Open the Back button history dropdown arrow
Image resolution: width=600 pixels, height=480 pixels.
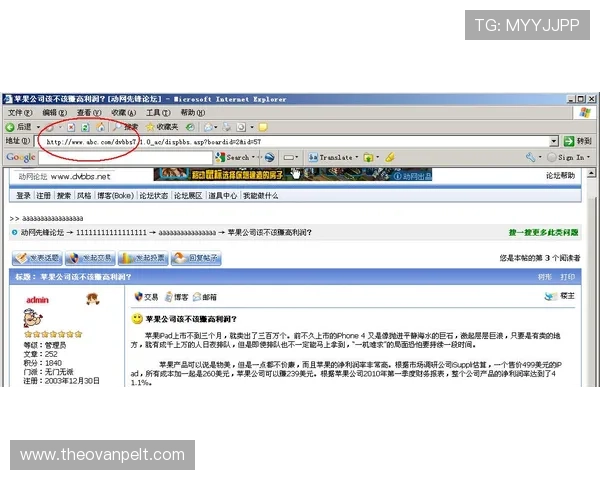38,127
